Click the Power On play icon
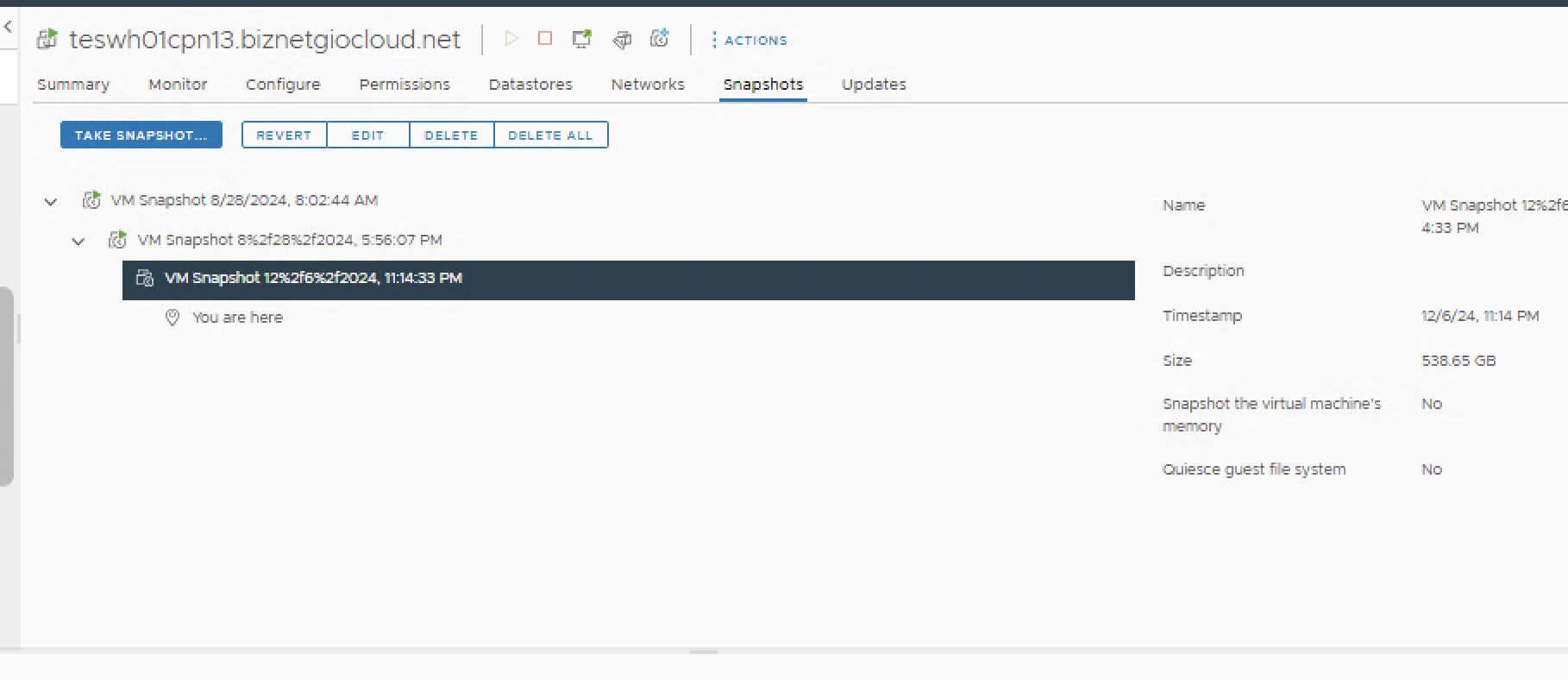1568x680 pixels. point(511,39)
